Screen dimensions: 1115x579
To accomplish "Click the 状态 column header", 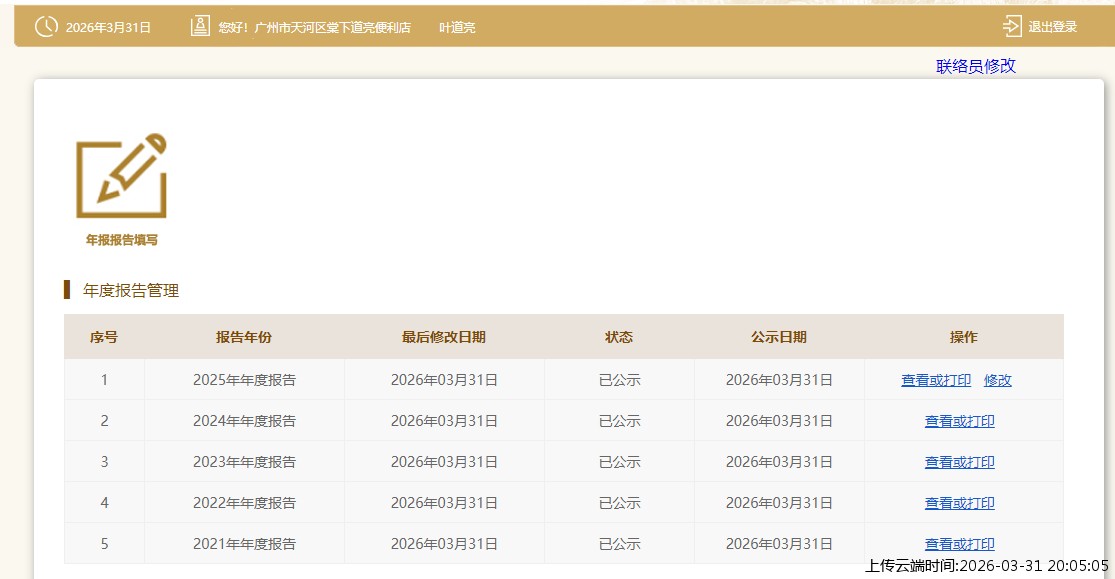I will pyautogui.click(x=619, y=337).
